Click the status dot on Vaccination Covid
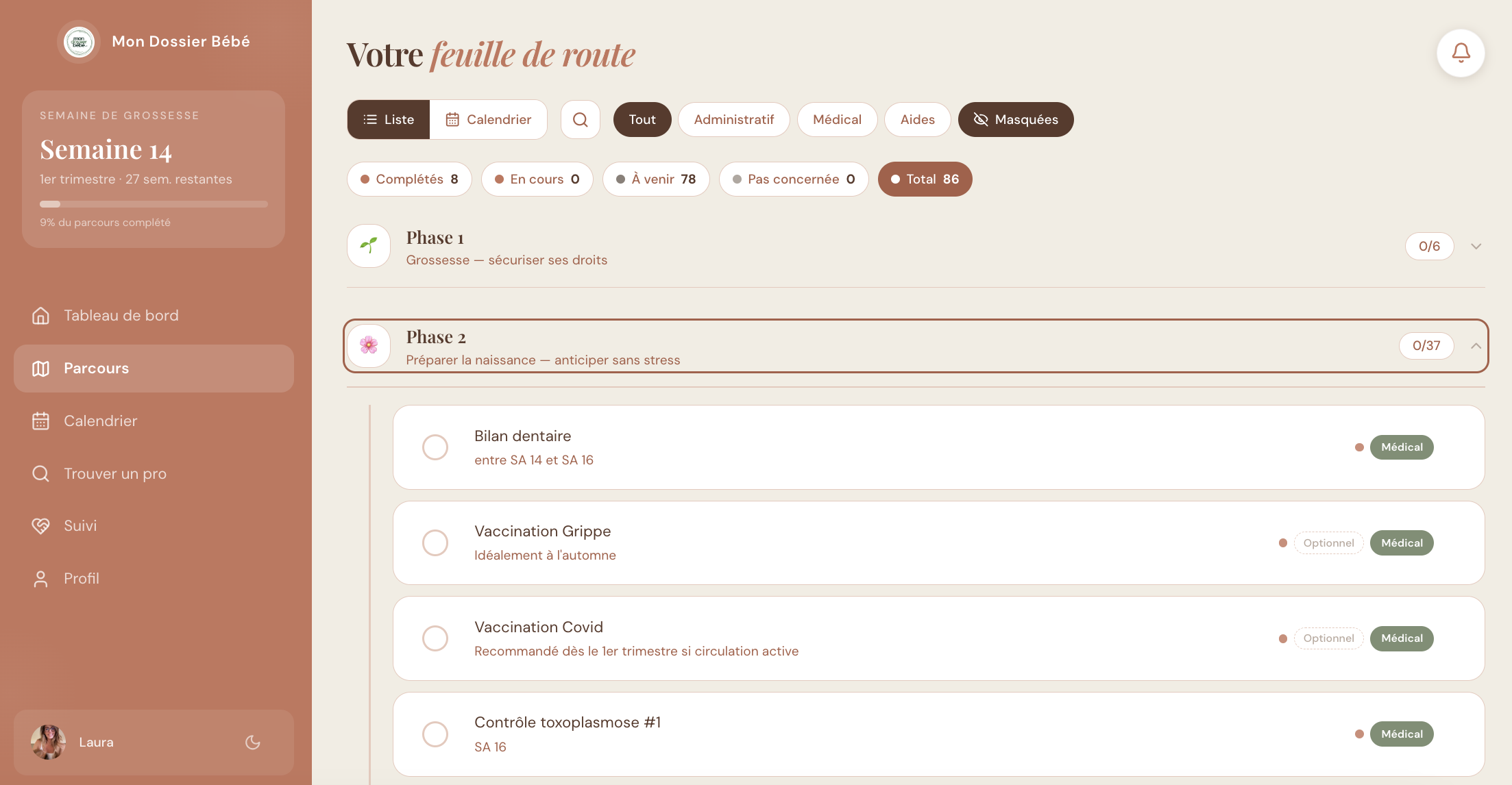The height and width of the screenshot is (785, 1512). coord(1283,638)
